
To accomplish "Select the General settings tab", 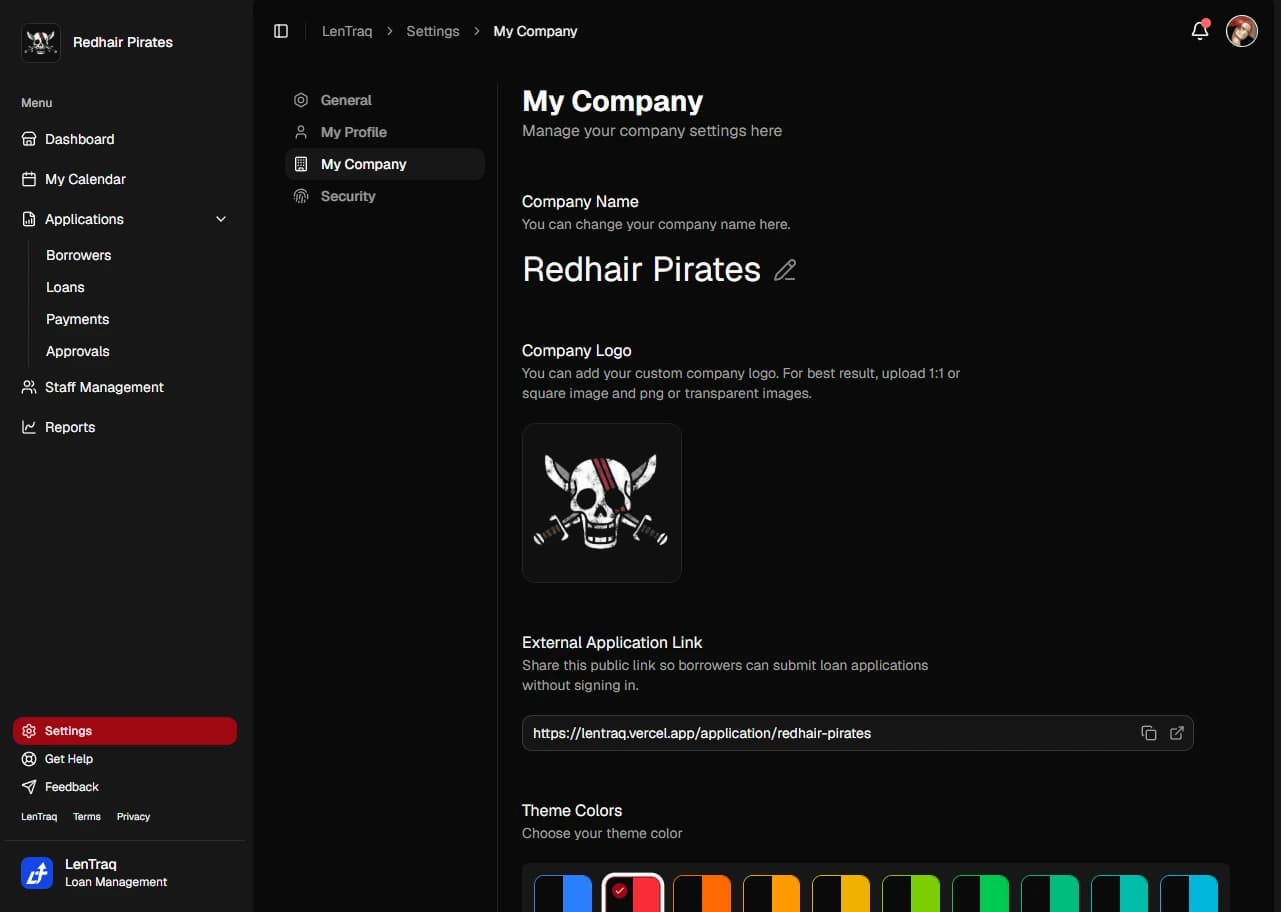I will pos(385,100).
